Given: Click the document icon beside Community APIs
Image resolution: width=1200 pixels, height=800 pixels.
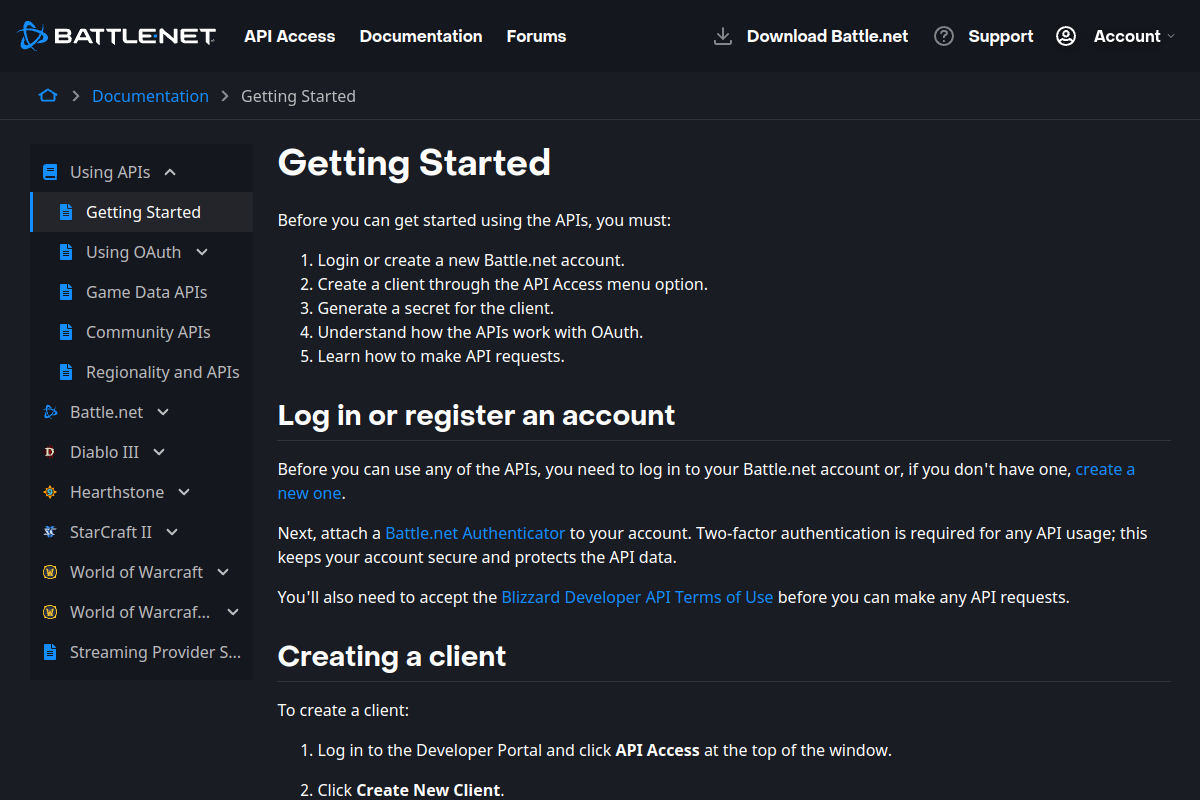Looking at the screenshot, I should (x=66, y=332).
